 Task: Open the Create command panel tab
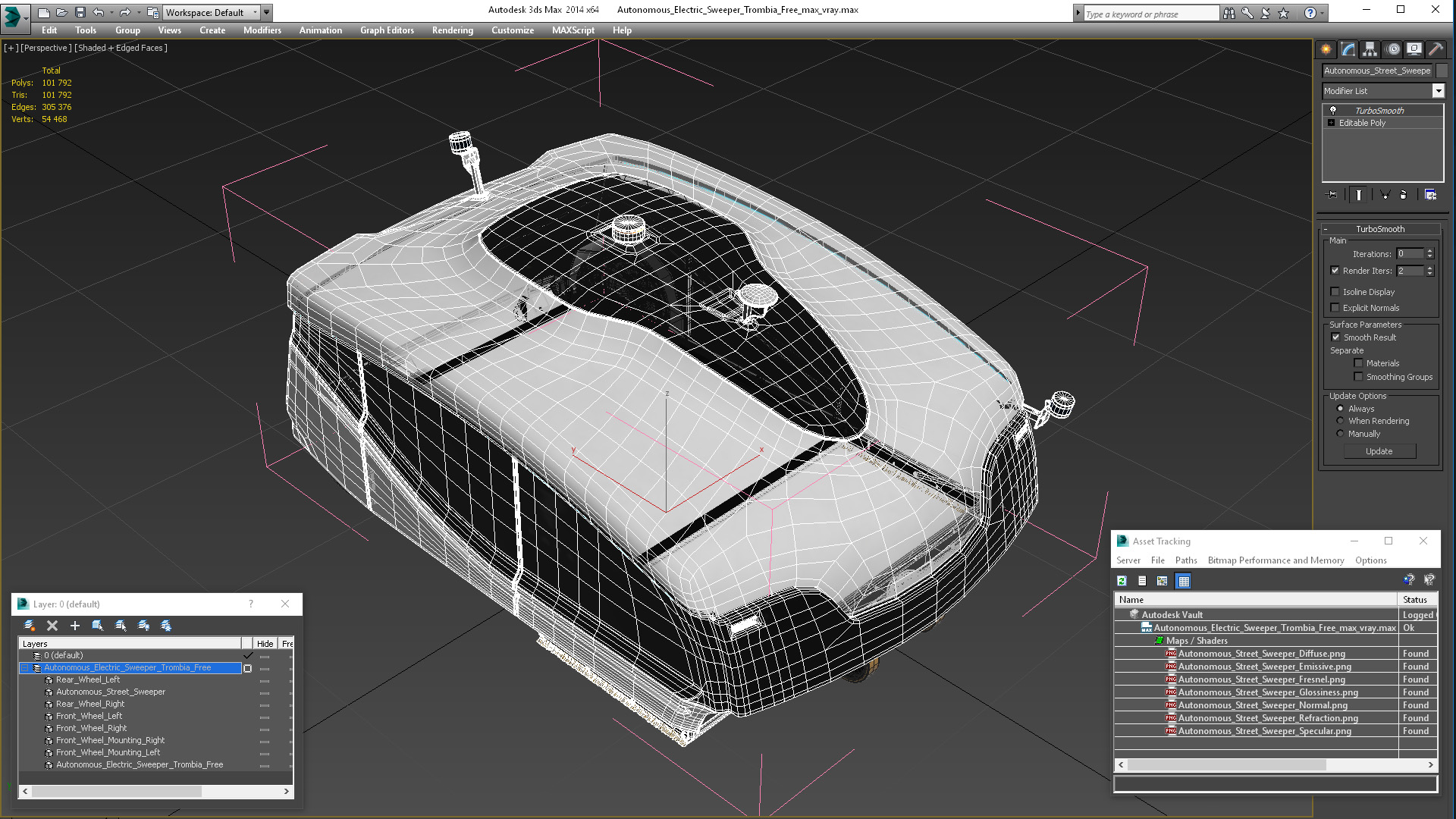click(x=1326, y=49)
